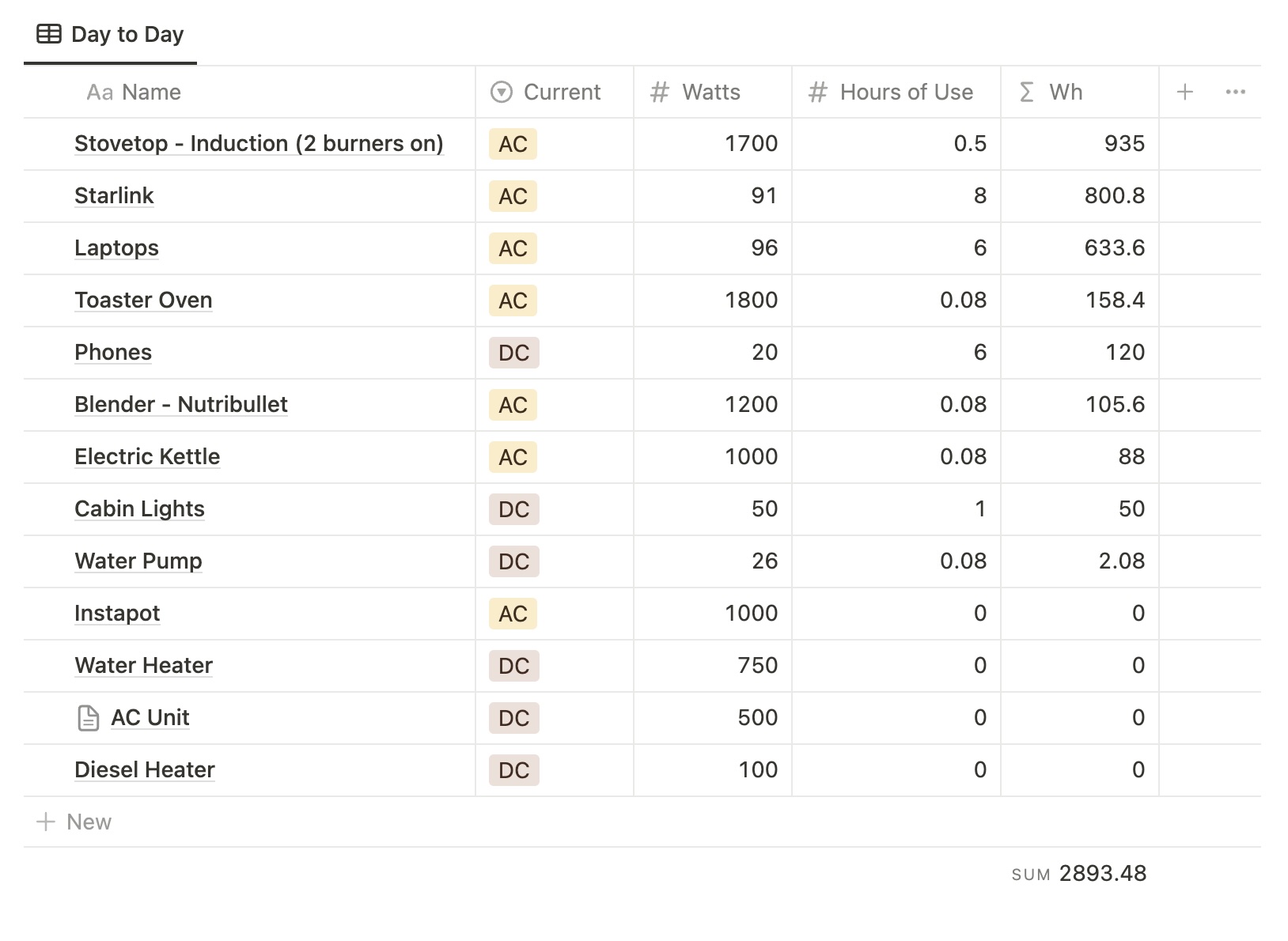Screen dimensions: 1288x941
Task: Open the three-dot table options menu
Action: coord(1235,93)
